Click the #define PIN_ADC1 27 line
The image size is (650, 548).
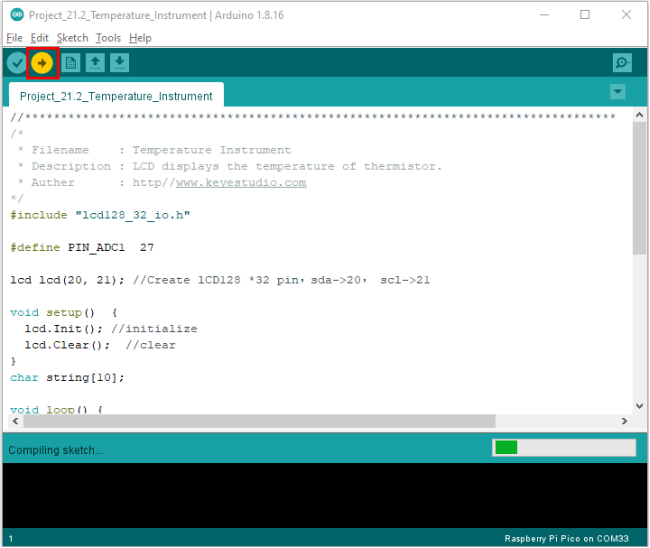[82, 248]
